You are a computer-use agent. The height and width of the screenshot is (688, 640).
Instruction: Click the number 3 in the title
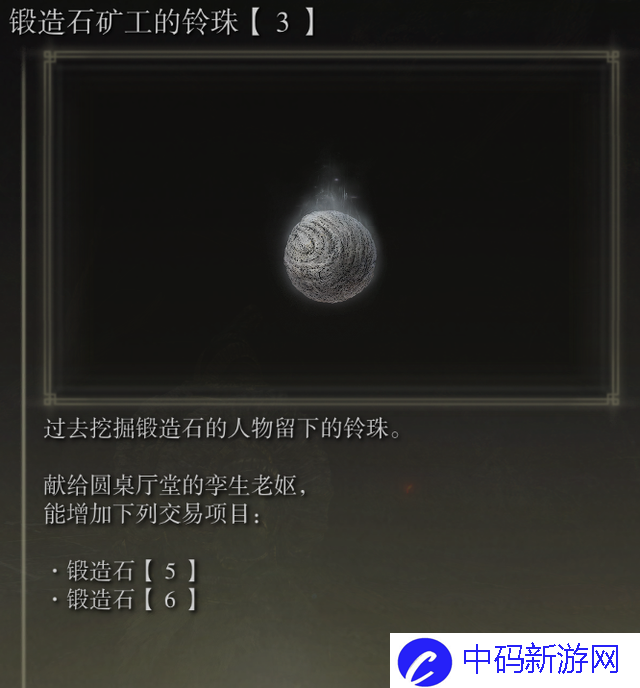tap(282, 22)
